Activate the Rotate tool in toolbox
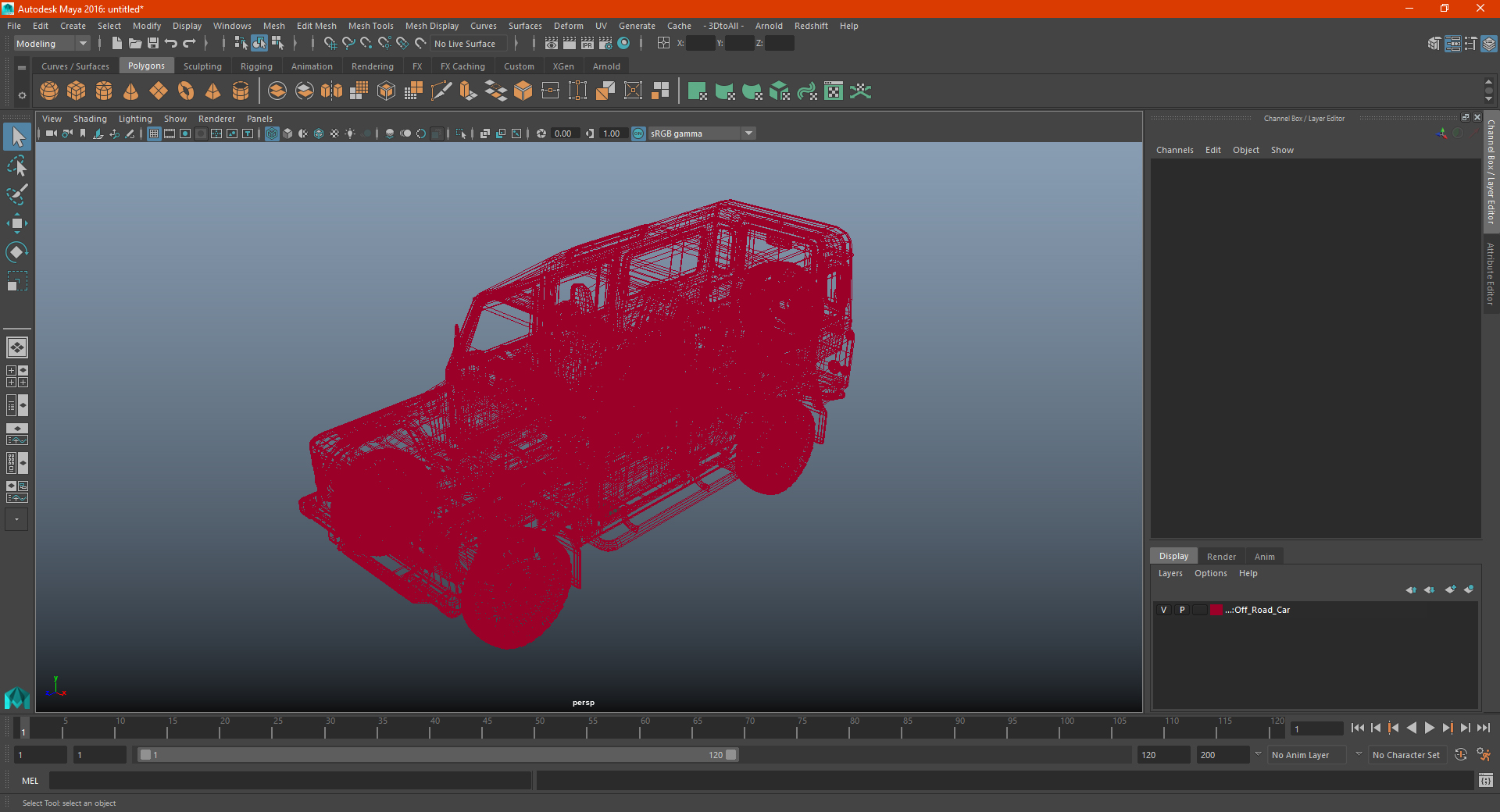 (x=17, y=252)
